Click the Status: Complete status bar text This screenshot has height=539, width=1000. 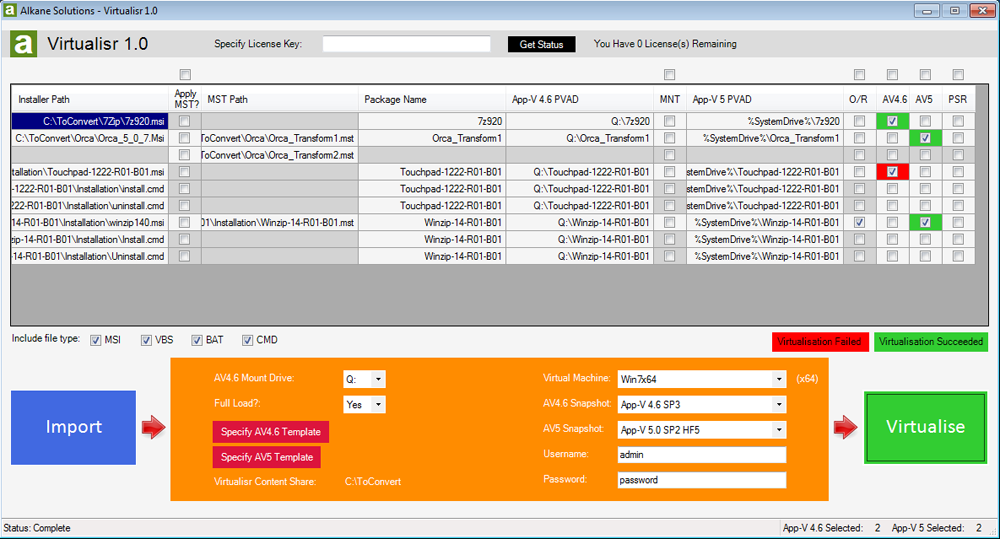coord(37,528)
